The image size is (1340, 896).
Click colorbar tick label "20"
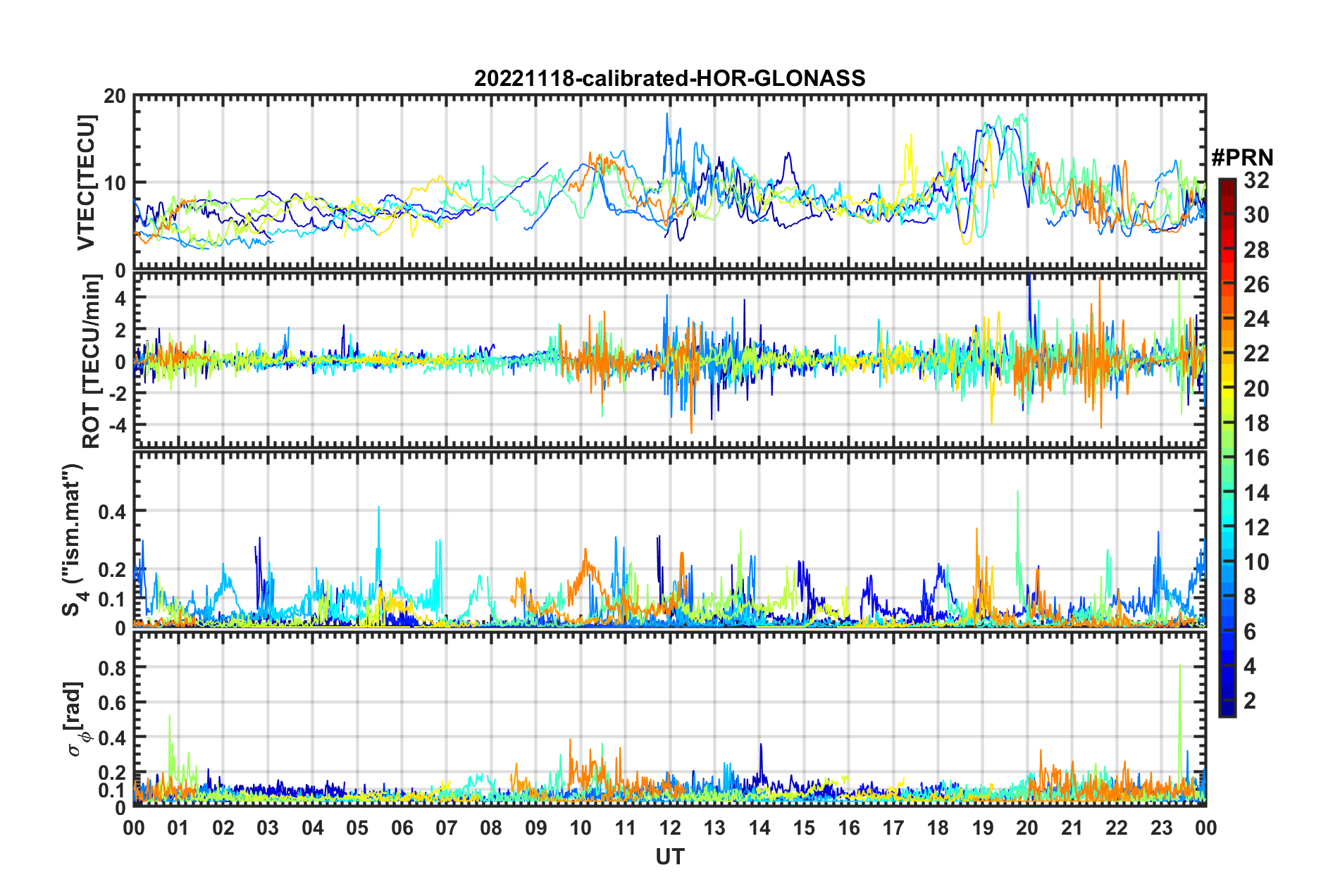(x=1256, y=388)
